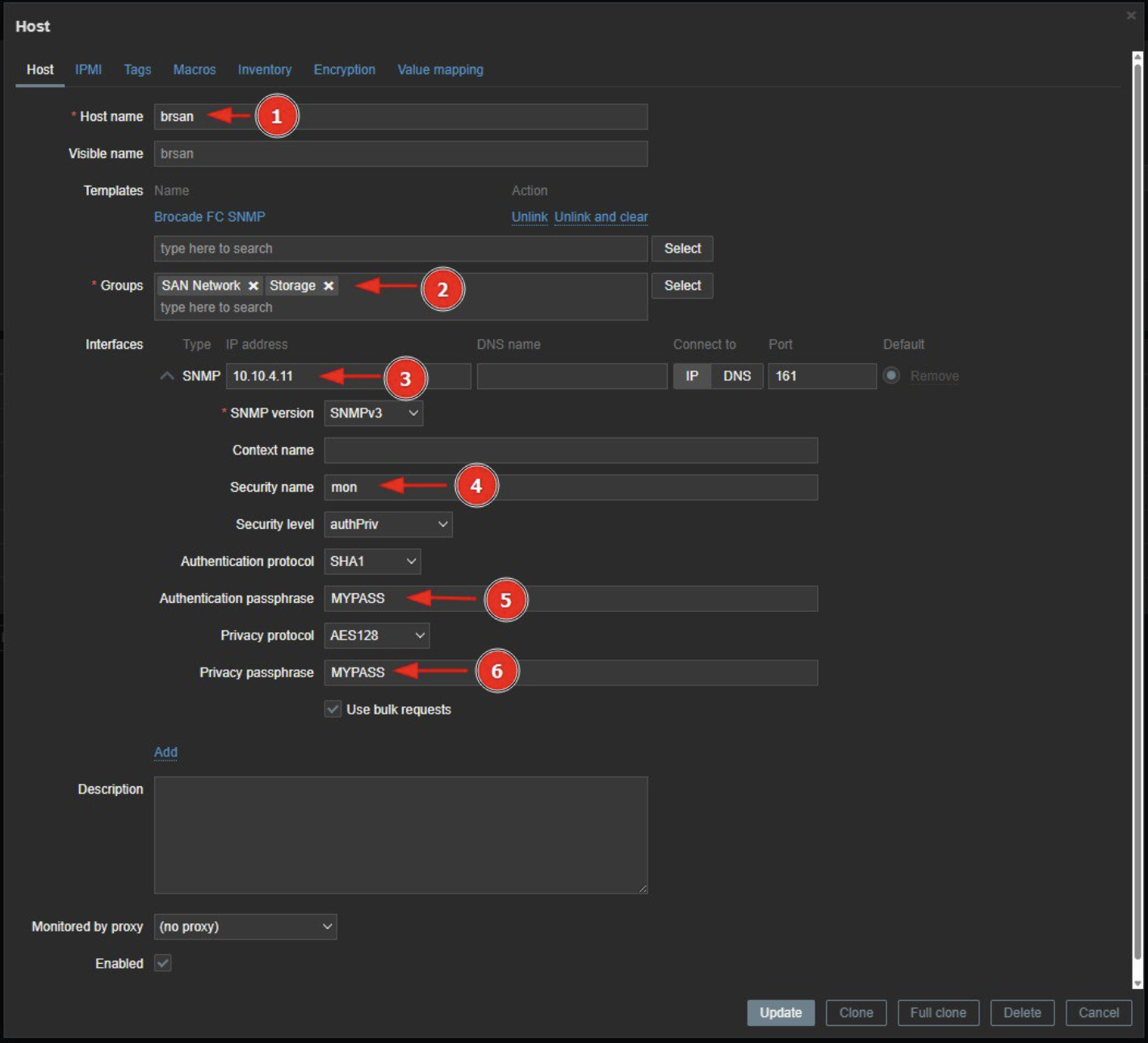Open the SNMP version dropdown

(373, 413)
